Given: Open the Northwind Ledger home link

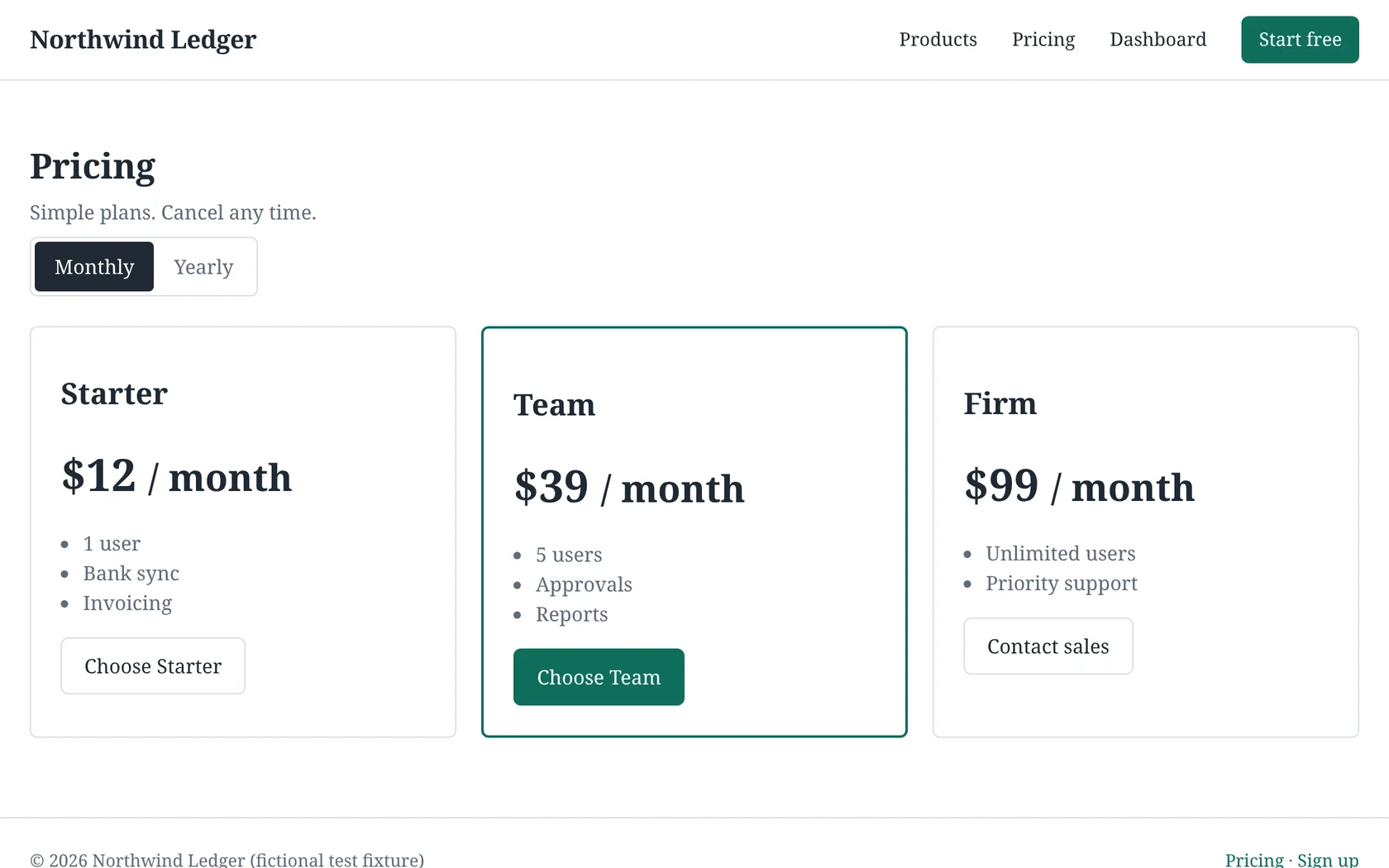Looking at the screenshot, I should pos(143,40).
